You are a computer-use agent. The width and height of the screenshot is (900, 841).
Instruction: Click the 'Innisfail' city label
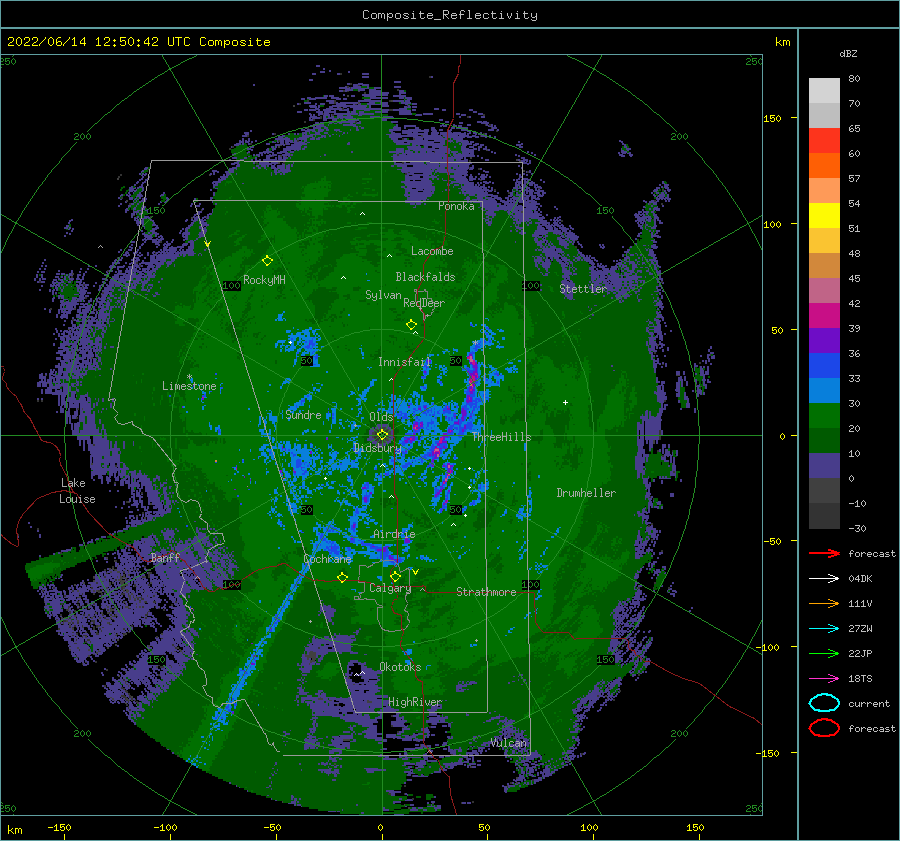tap(405, 362)
